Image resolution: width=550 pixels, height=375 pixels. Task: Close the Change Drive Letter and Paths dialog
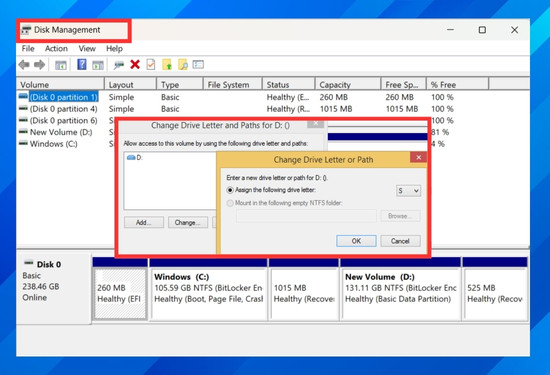(315, 123)
